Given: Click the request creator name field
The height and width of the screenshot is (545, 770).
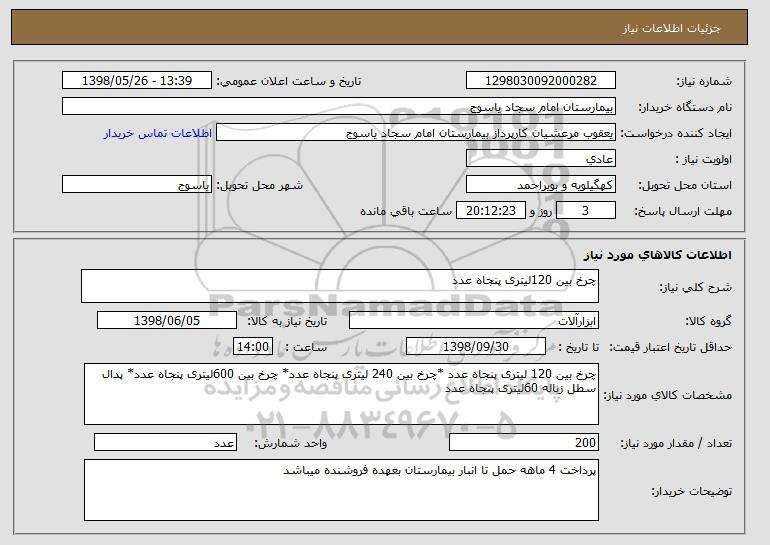Looking at the screenshot, I should pyautogui.click(x=416, y=133).
